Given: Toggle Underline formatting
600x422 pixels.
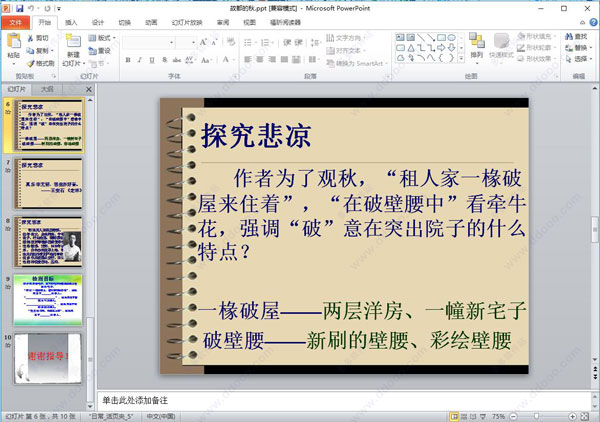Looking at the screenshot, I should point(152,60).
